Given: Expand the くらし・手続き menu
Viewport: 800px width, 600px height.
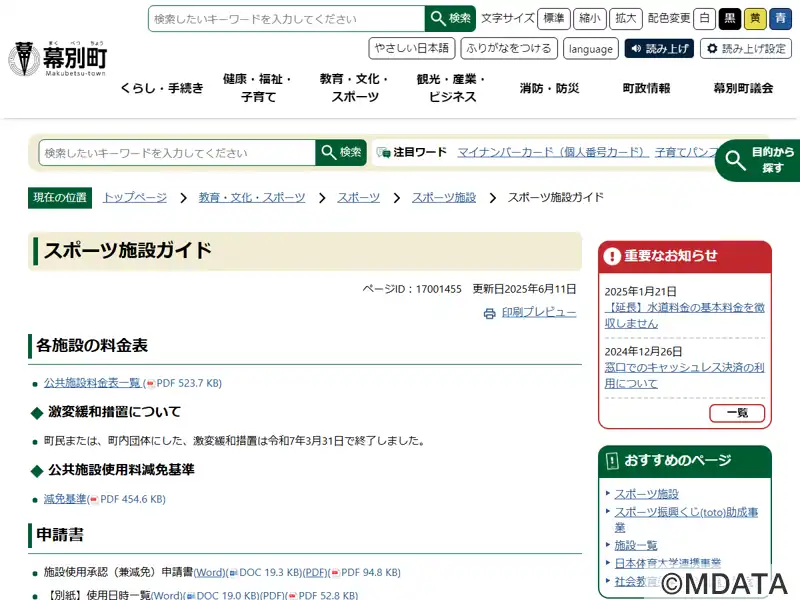Looking at the screenshot, I should click(162, 88).
